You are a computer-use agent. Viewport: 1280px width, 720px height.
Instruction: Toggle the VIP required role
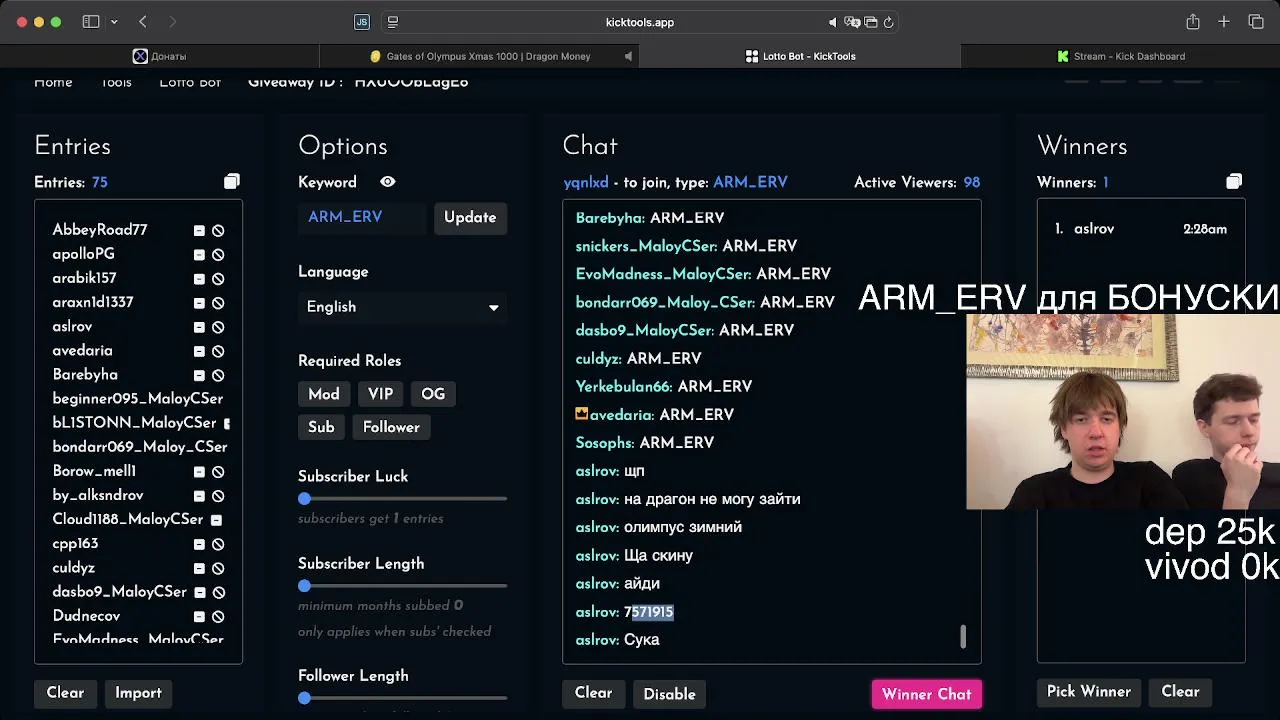[x=380, y=394]
